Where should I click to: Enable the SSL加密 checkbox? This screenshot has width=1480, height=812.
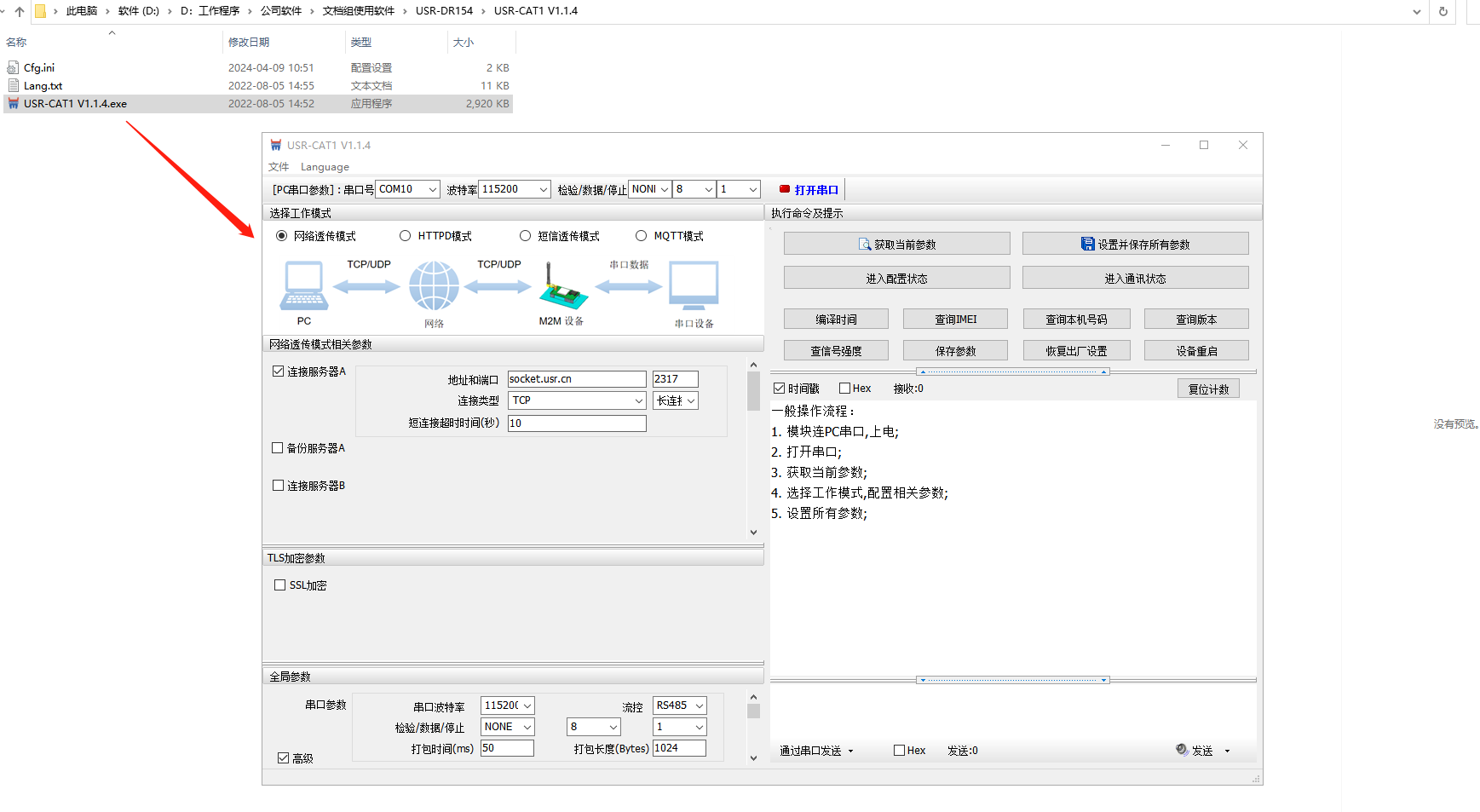[x=279, y=585]
